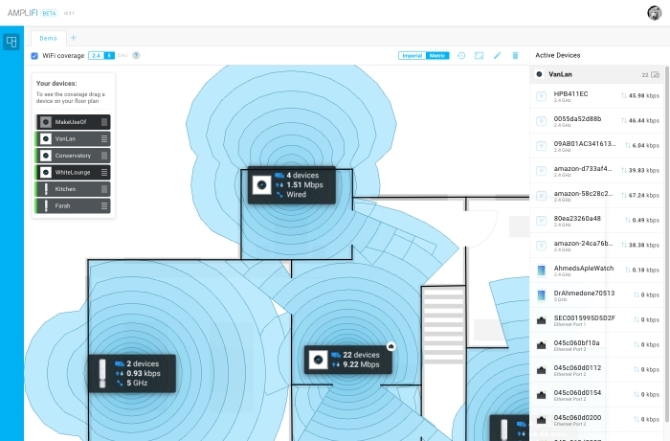Image resolution: width=670 pixels, height=441 pixels.
Task: Select amazon-d733af4 device row
Action: tap(597, 171)
